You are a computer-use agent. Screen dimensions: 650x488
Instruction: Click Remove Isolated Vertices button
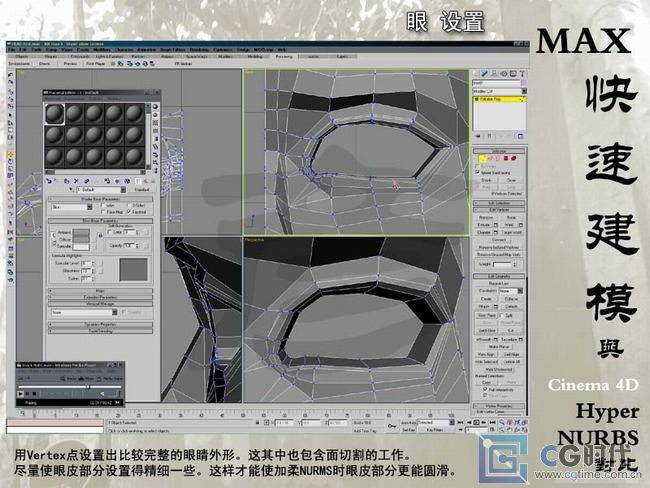point(499,247)
